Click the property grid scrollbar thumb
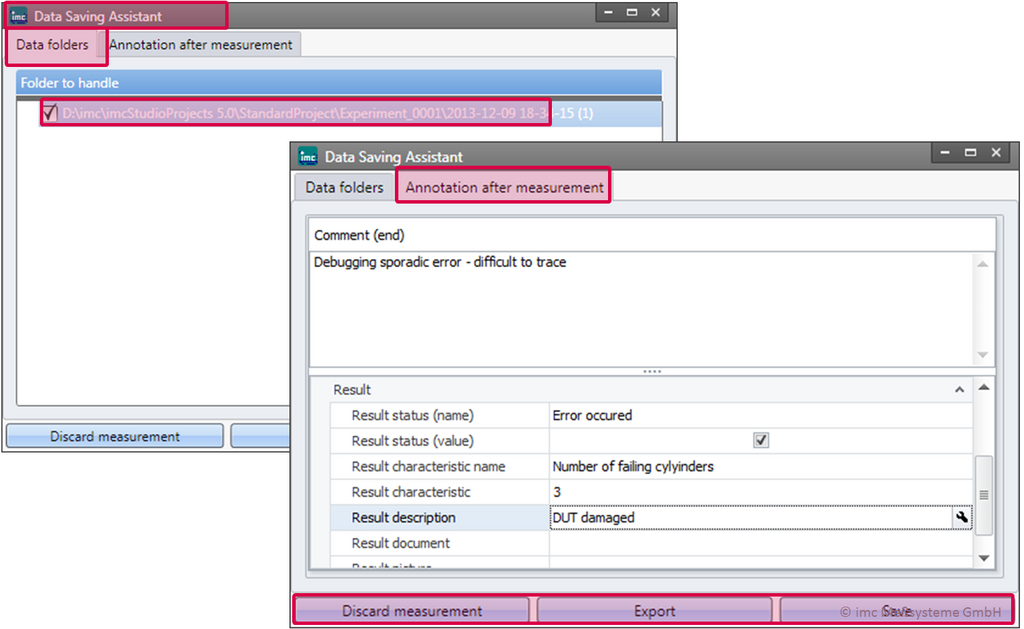 983,494
